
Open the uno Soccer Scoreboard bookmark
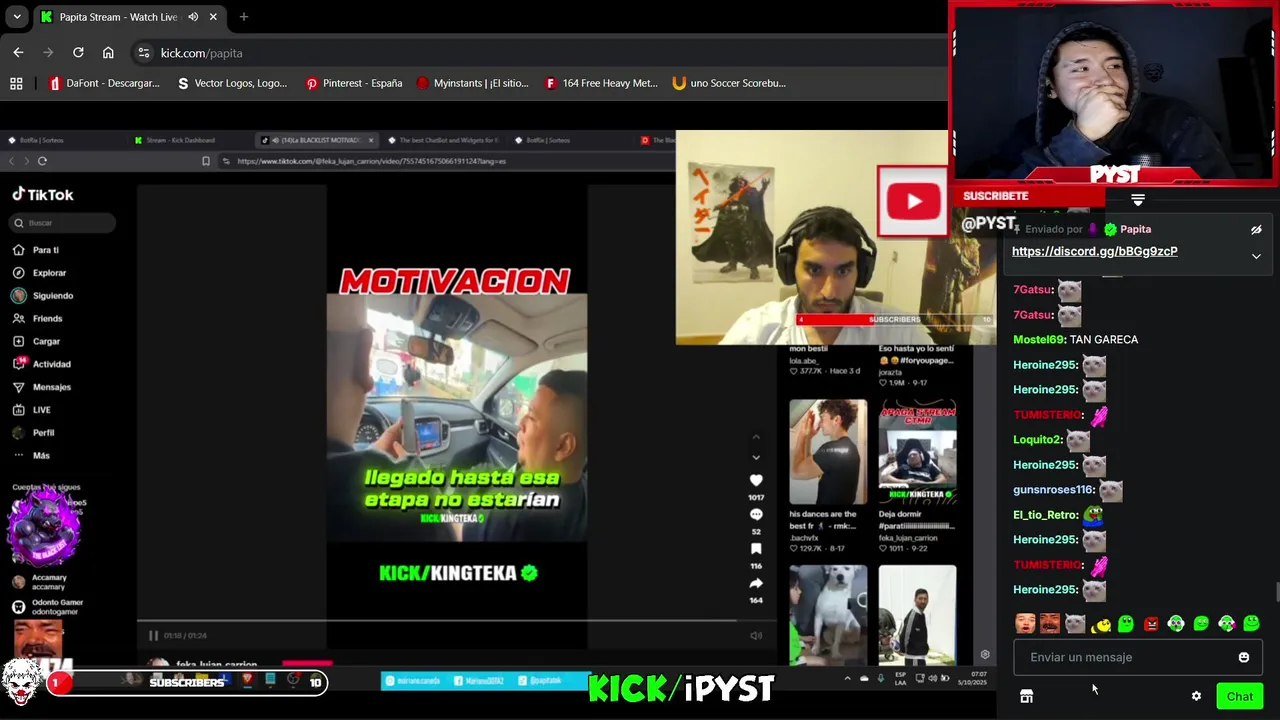pyautogui.click(x=729, y=83)
